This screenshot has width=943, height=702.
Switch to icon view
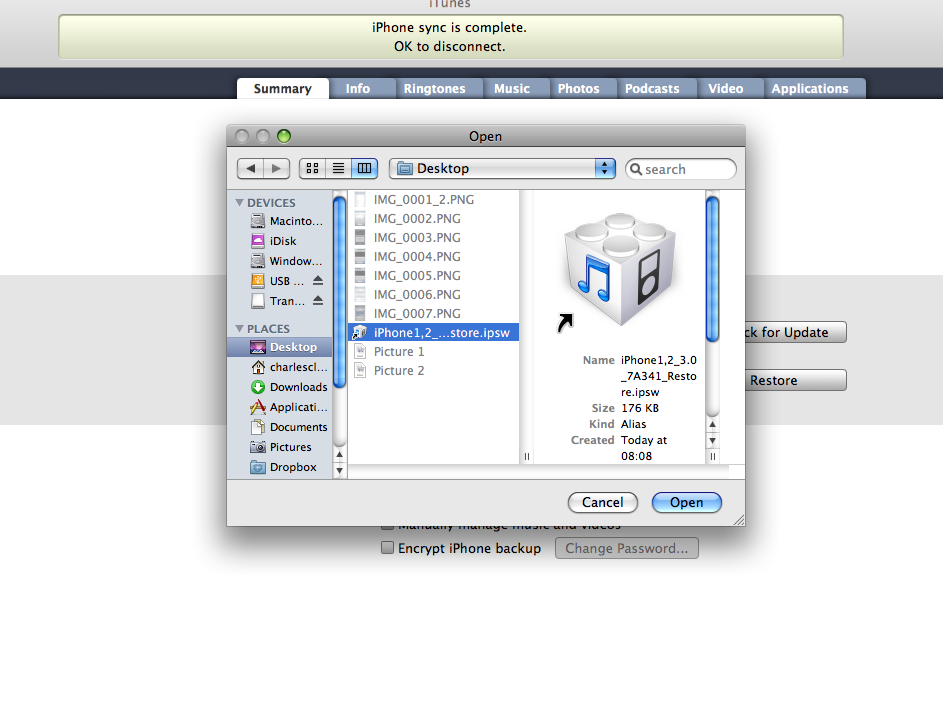click(x=312, y=168)
